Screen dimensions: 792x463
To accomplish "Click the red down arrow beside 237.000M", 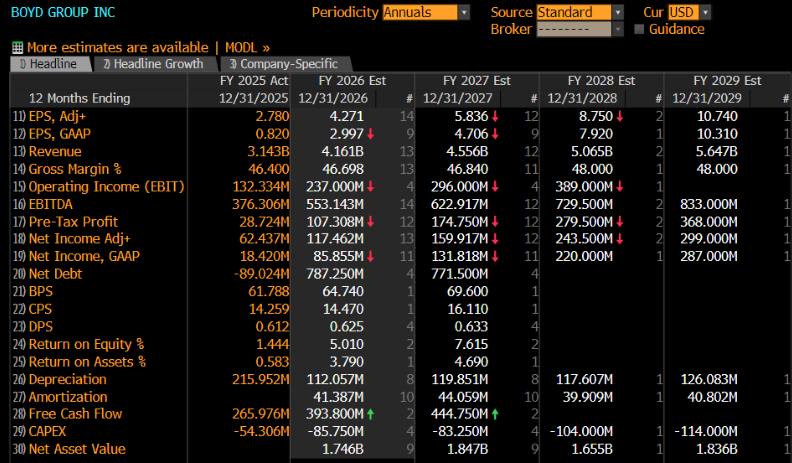I will point(371,187).
